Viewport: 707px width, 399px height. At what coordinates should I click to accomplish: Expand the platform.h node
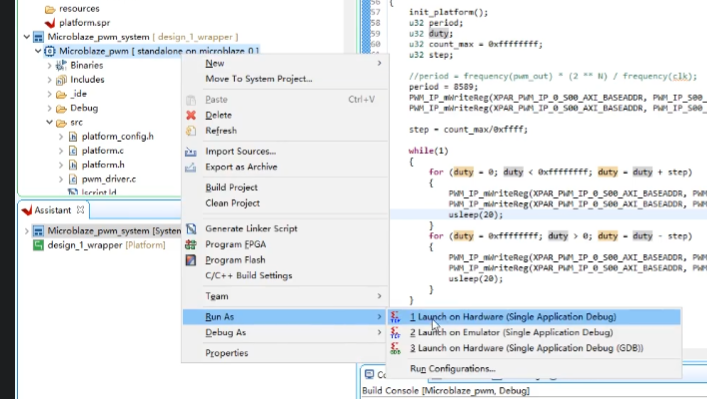pos(61,165)
